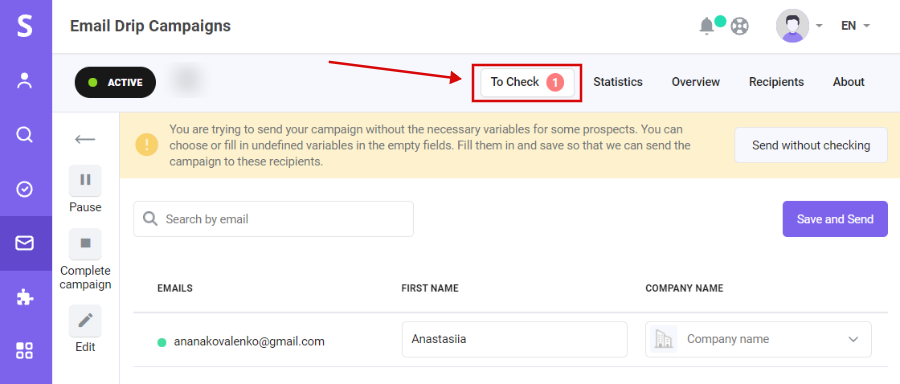Open the EN language dropdown
This screenshot has width=900, height=384.
855,26
